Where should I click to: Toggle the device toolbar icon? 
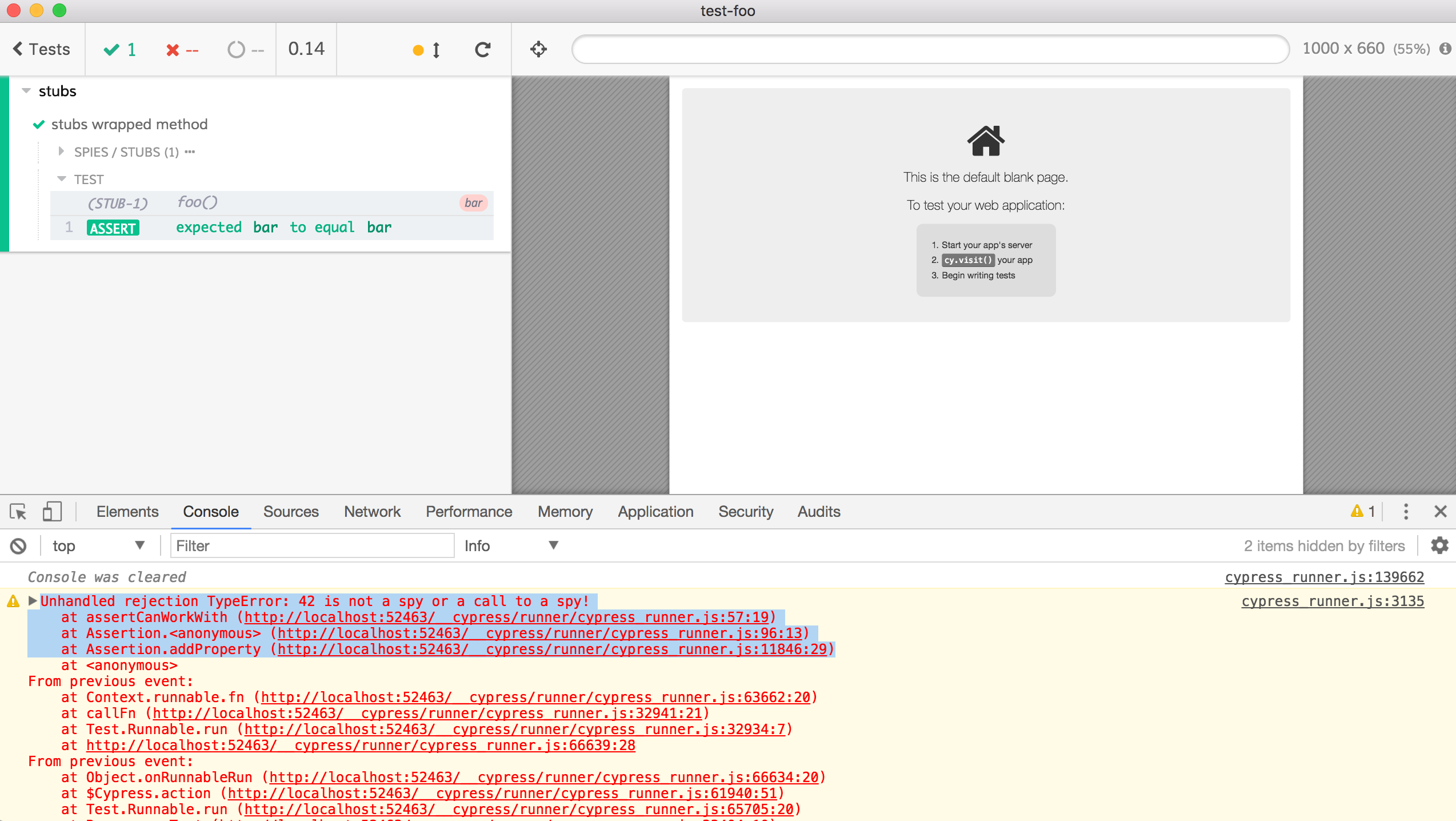52,512
